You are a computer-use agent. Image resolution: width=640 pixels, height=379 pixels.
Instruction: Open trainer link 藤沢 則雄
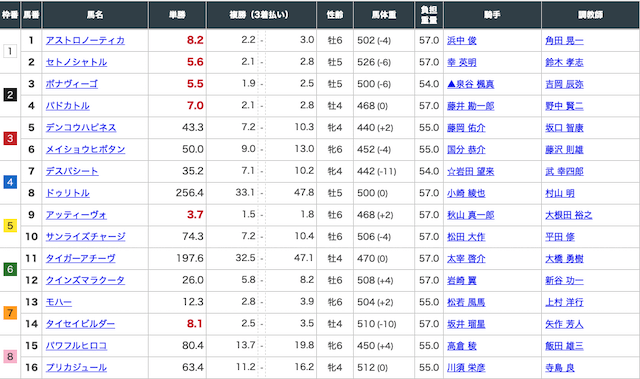(564, 149)
